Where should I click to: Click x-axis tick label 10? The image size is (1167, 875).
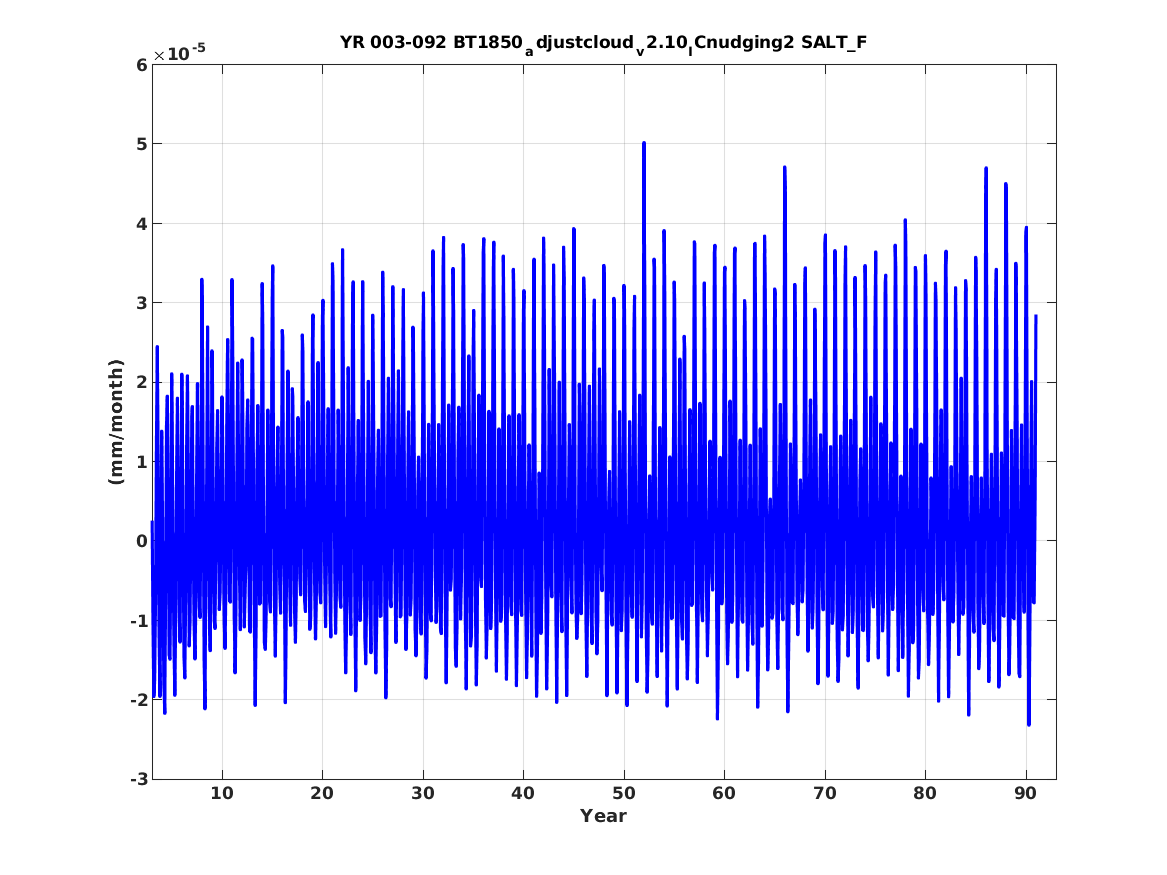(x=222, y=793)
